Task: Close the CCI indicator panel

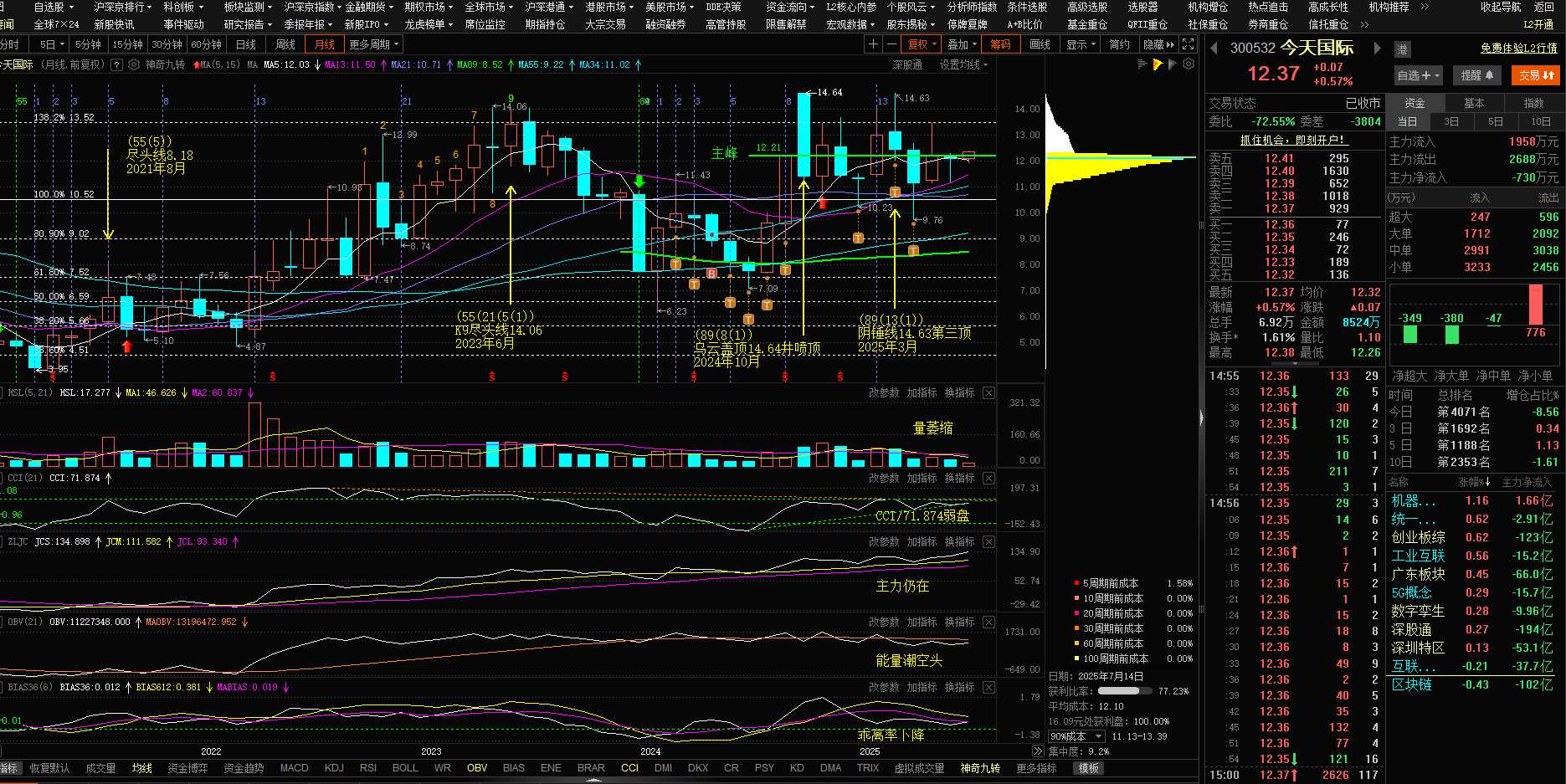Action: (x=989, y=478)
